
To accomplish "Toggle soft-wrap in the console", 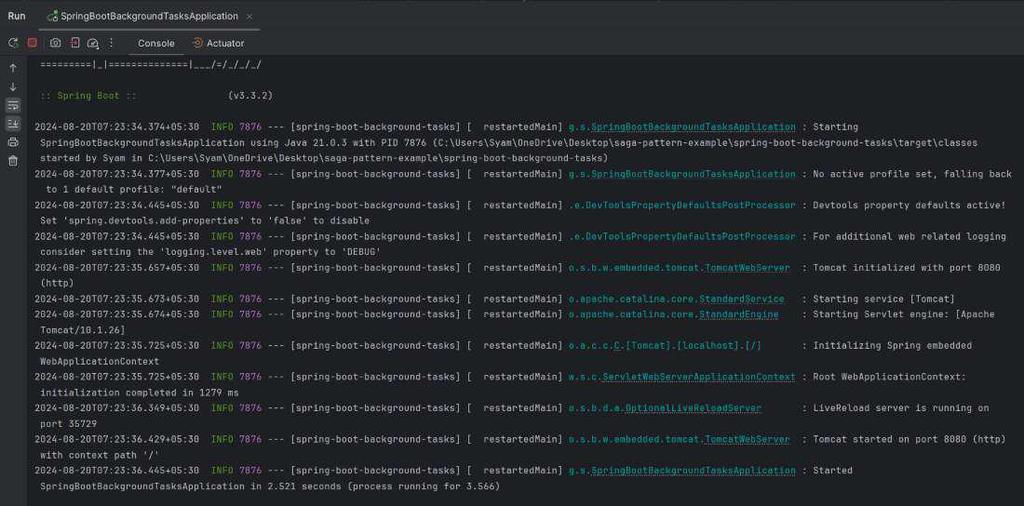I will [13, 105].
